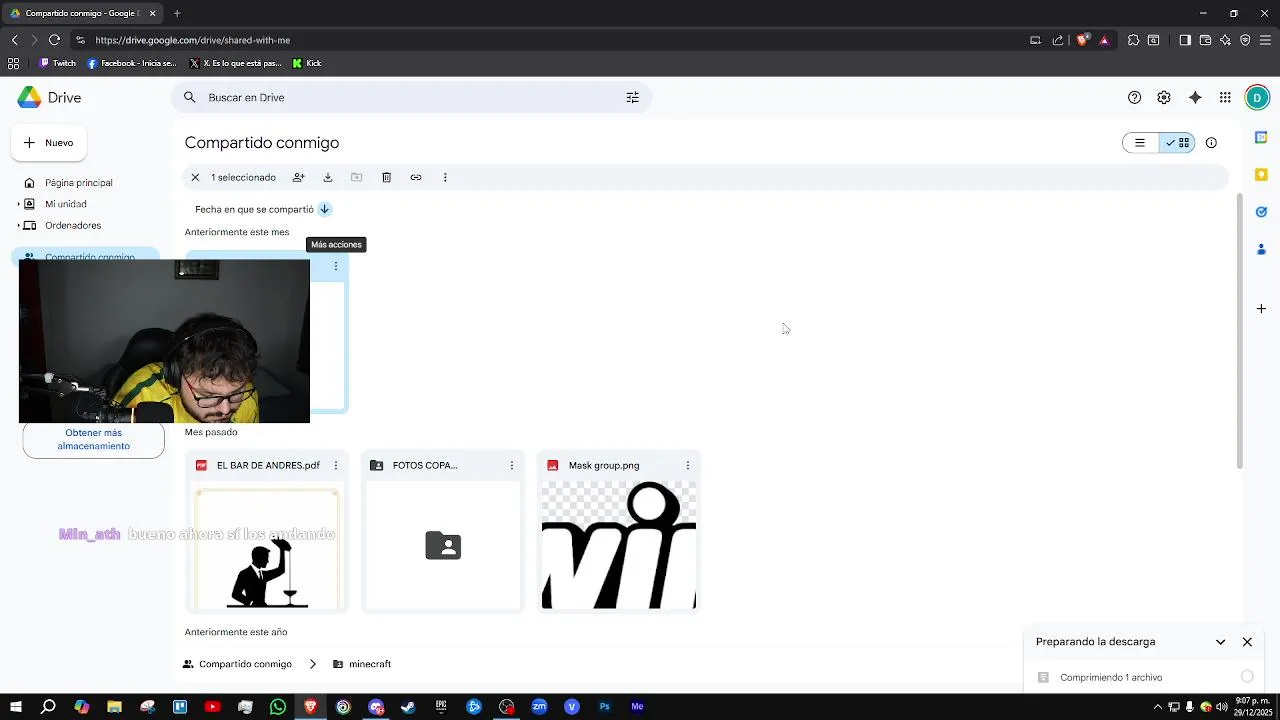Close the download preparation panel
This screenshot has height=720, width=1280.
pos(1247,642)
